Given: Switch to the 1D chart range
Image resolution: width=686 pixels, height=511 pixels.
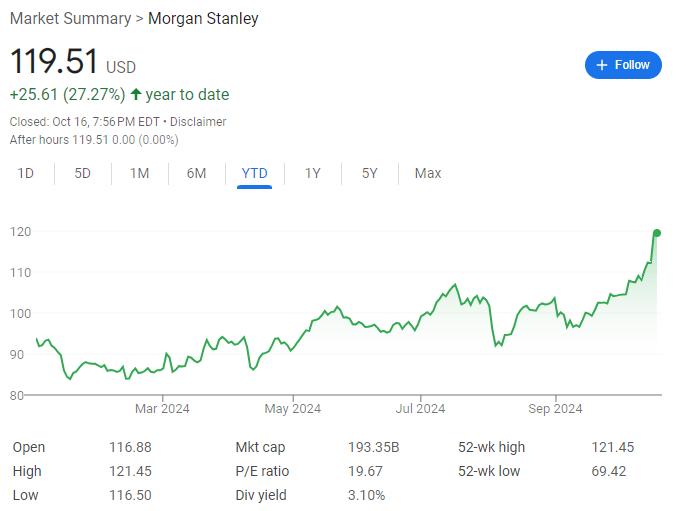Looking at the screenshot, I should pyautogui.click(x=26, y=174).
